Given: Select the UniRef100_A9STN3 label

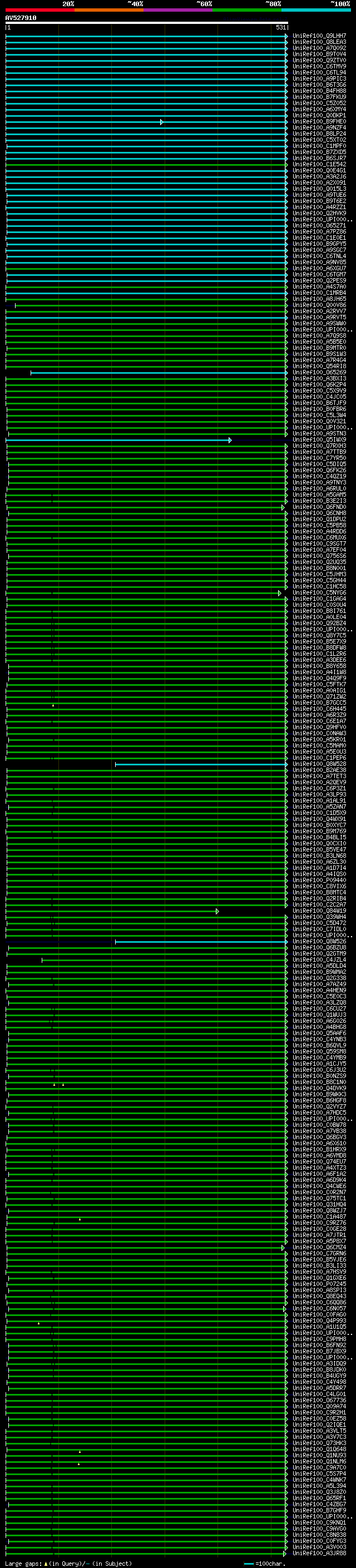Looking at the screenshot, I should [319, 433].
